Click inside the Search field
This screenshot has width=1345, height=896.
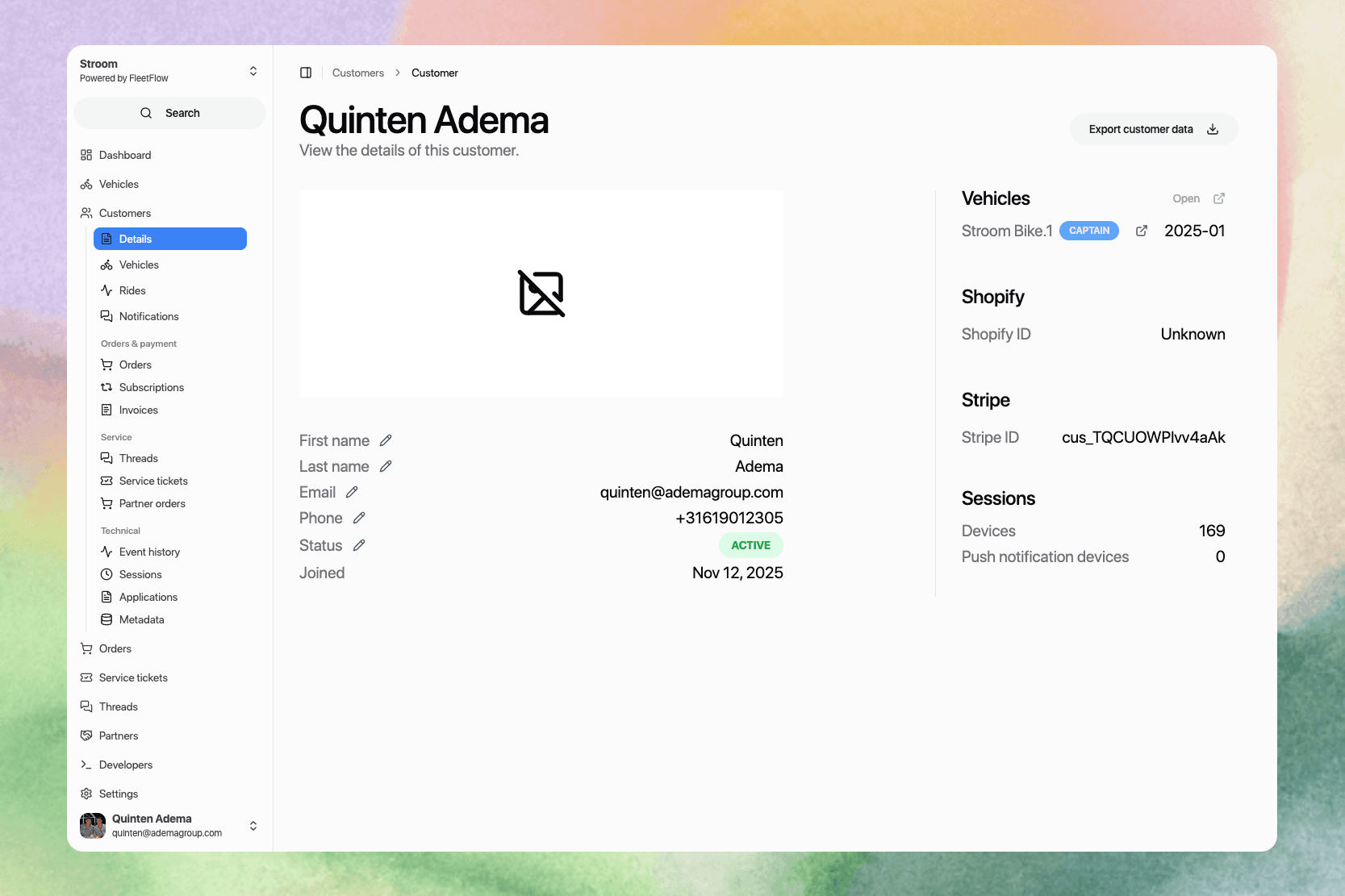click(x=169, y=113)
